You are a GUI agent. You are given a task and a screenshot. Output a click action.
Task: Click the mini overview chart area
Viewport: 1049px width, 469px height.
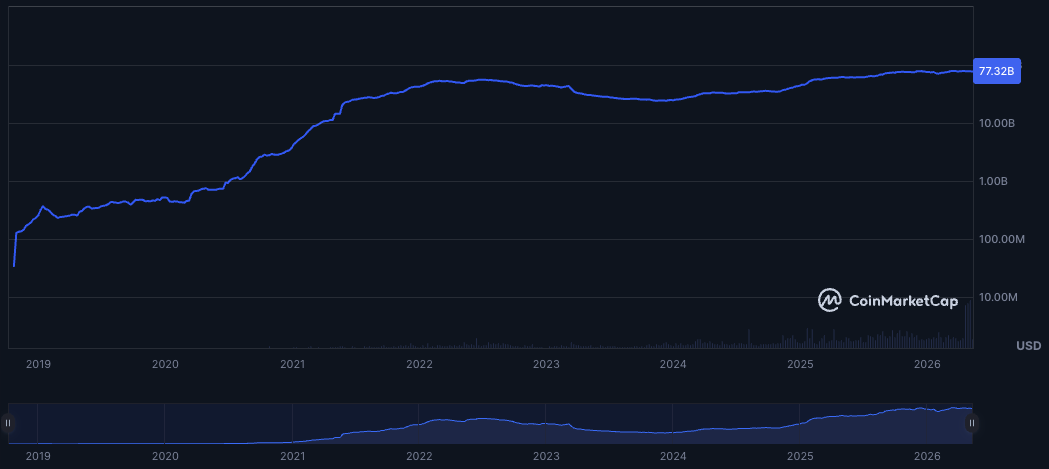coord(490,424)
